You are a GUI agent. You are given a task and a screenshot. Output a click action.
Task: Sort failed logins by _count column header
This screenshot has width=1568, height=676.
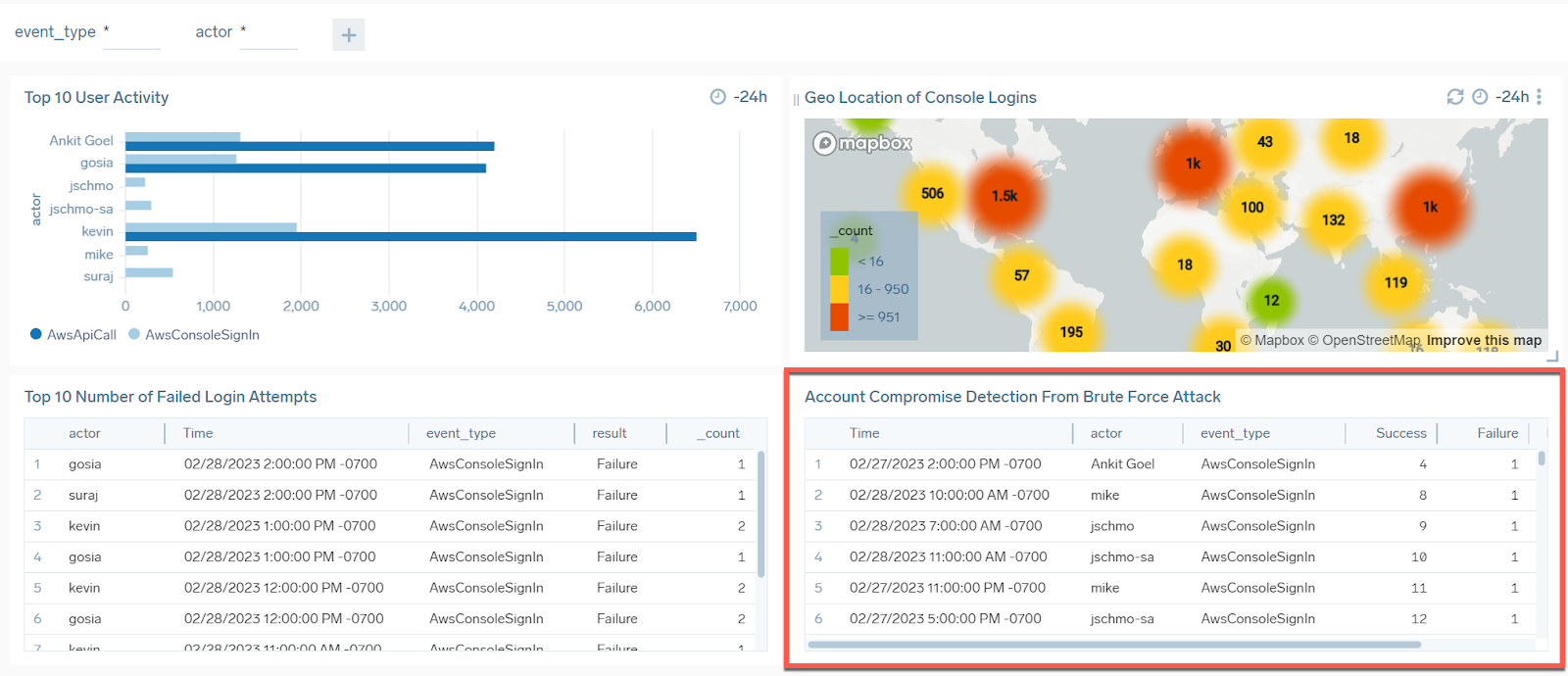coord(721,433)
